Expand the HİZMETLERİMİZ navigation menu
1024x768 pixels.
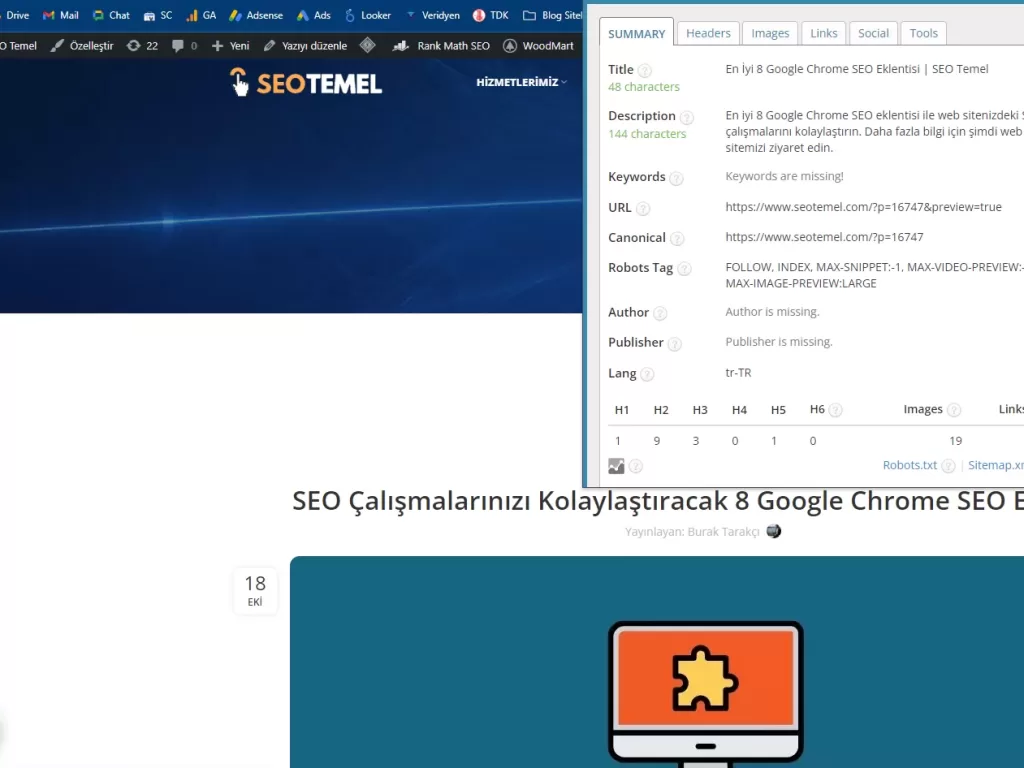click(521, 82)
